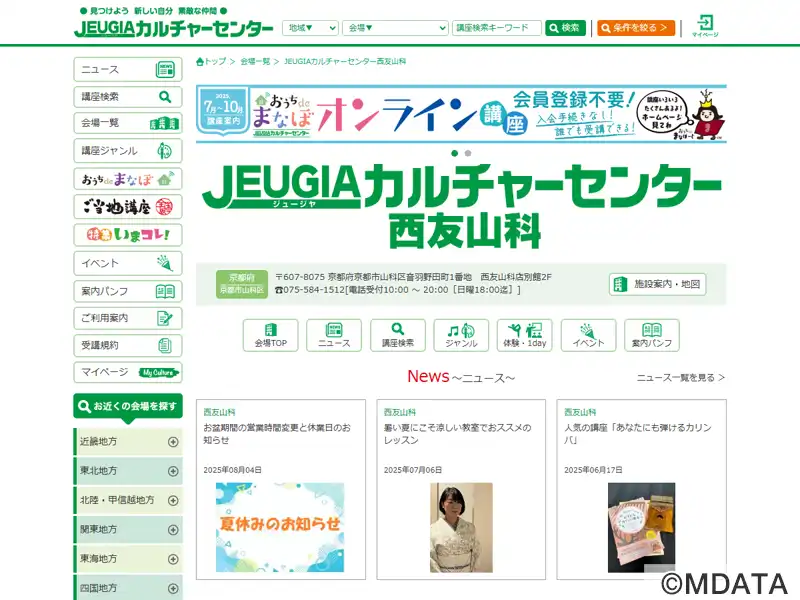
Task: Open ご利用案内 in the left sidebar
Action: [128, 318]
